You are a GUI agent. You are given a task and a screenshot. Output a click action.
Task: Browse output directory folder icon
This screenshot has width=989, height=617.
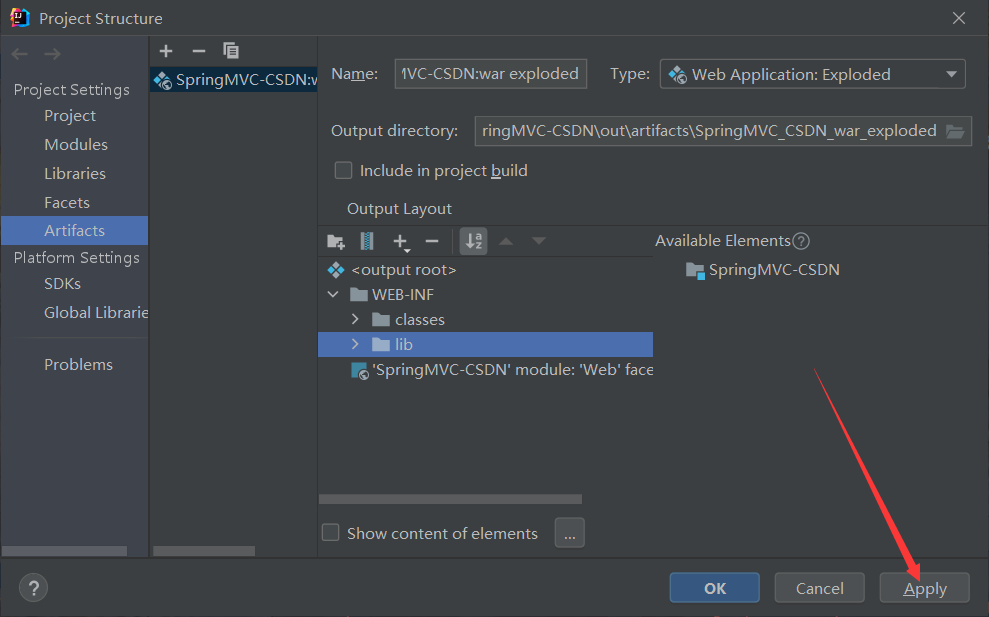coord(955,131)
